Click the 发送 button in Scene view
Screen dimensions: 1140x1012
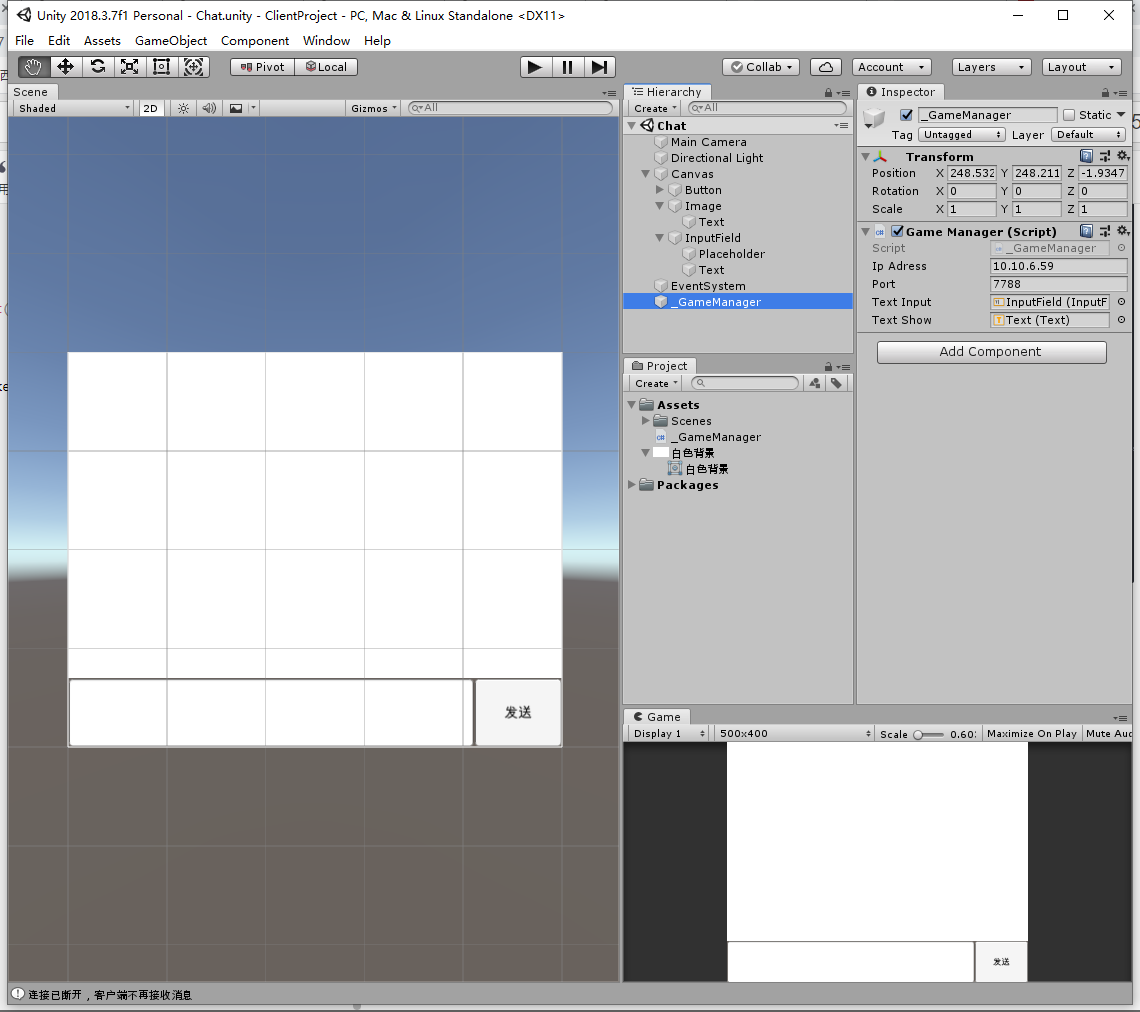(518, 712)
